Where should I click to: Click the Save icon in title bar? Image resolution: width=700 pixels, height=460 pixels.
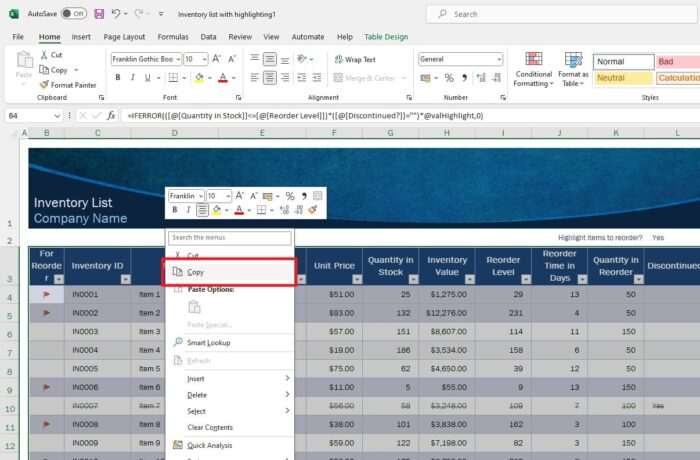click(98, 14)
